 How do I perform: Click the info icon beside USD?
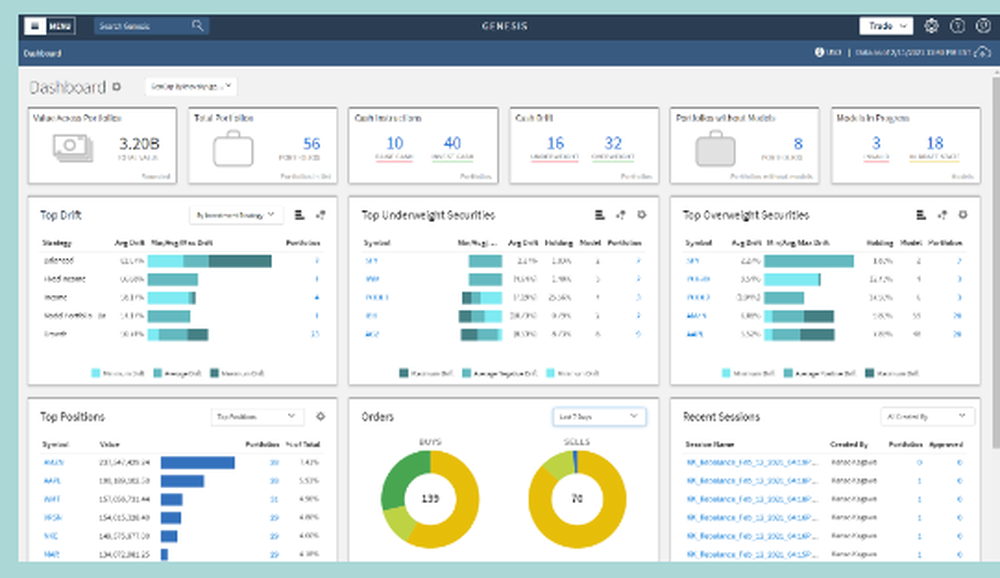pyautogui.click(x=819, y=52)
